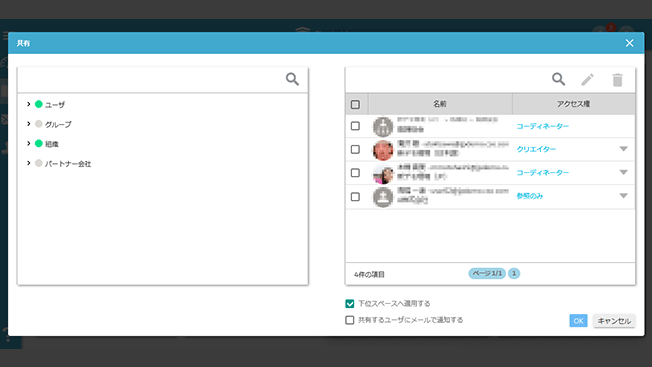Image resolution: width=652 pixels, height=367 pixels.
Task: Click the クリエイター access link
Action: coord(536,149)
